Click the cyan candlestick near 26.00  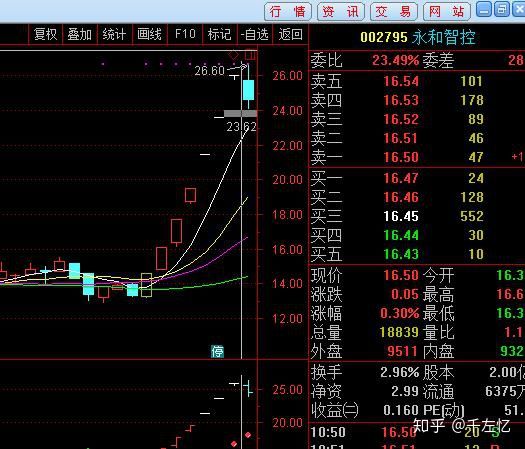248,90
